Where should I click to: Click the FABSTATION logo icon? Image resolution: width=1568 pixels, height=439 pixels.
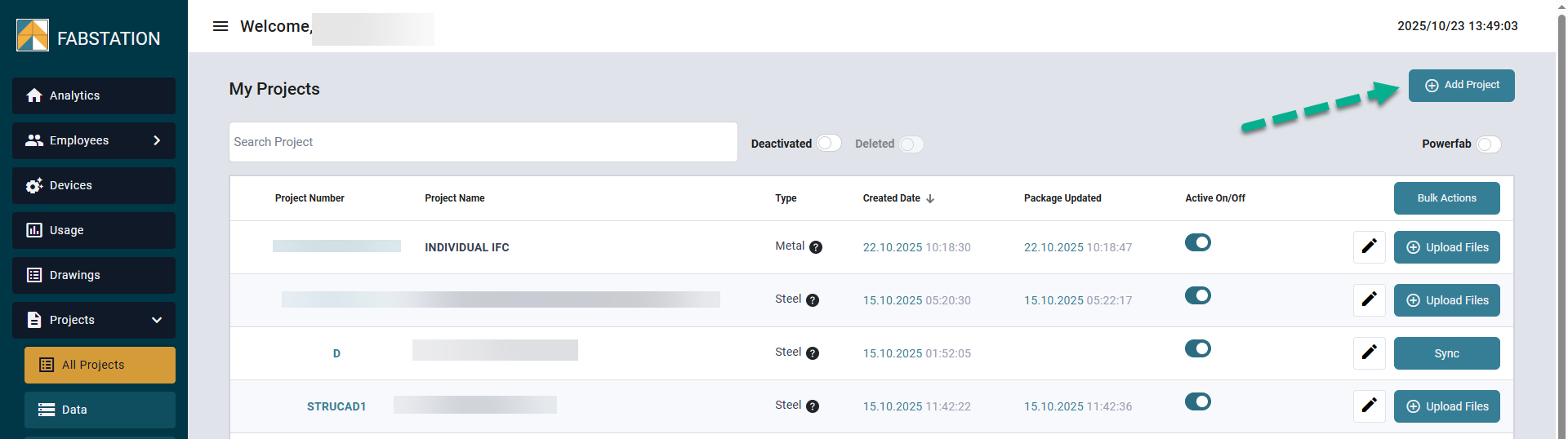coord(33,36)
